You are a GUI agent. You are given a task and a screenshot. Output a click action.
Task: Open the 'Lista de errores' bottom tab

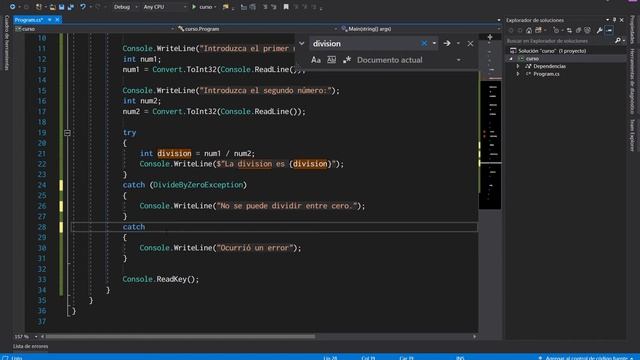coord(30,347)
